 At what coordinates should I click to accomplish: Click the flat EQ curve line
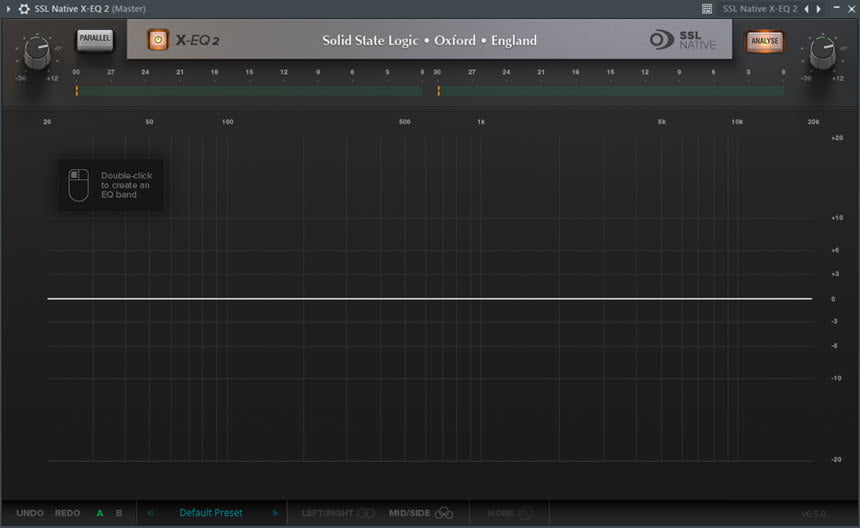tap(429, 299)
